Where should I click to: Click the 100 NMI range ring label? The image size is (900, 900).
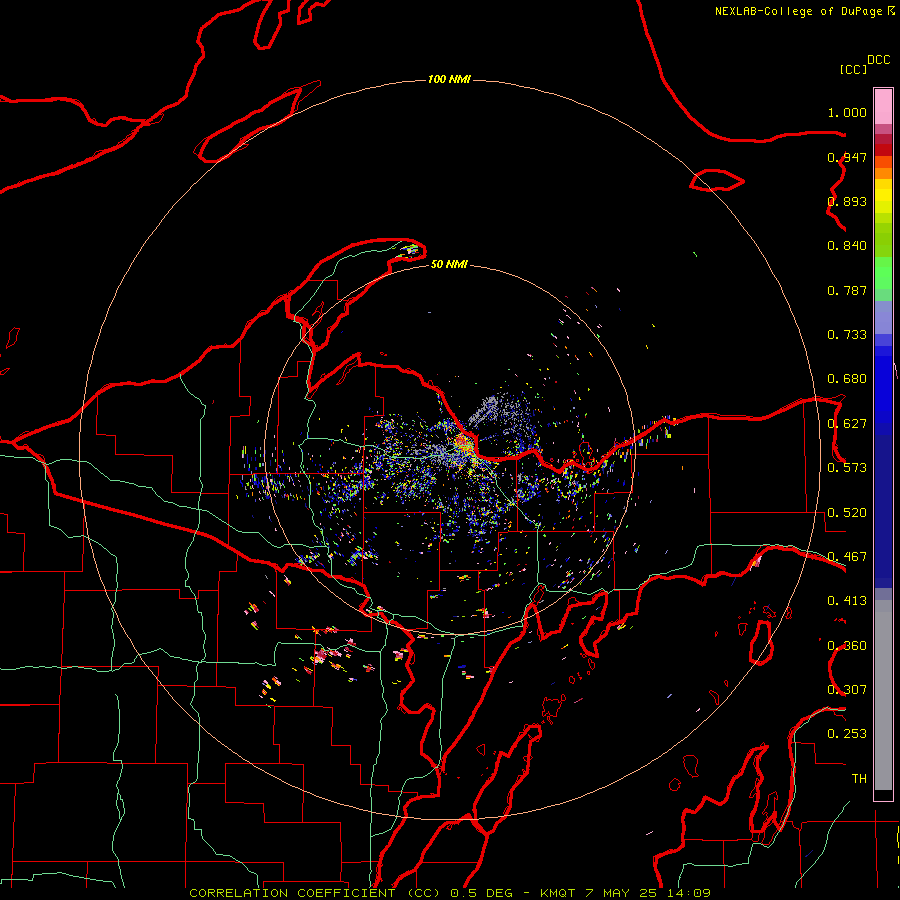click(449, 79)
